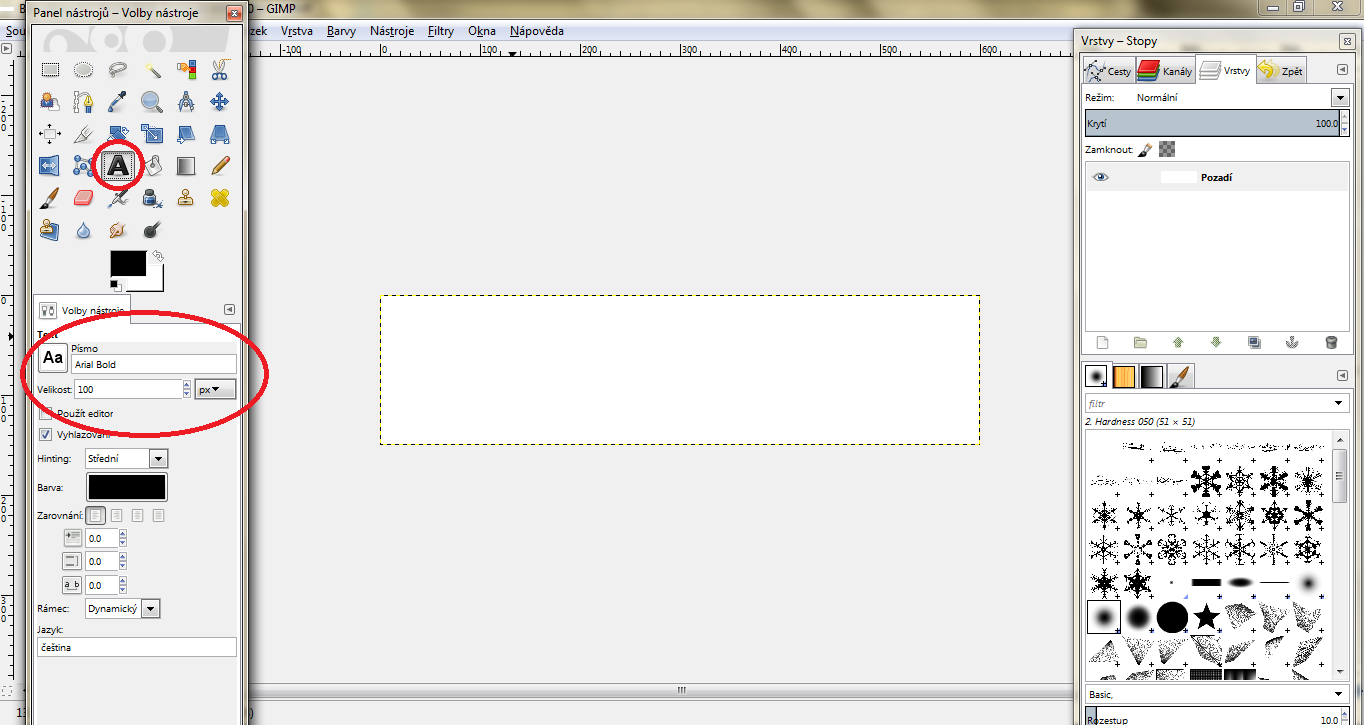
Task: Open the Barva text color swatch
Action: (127, 488)
